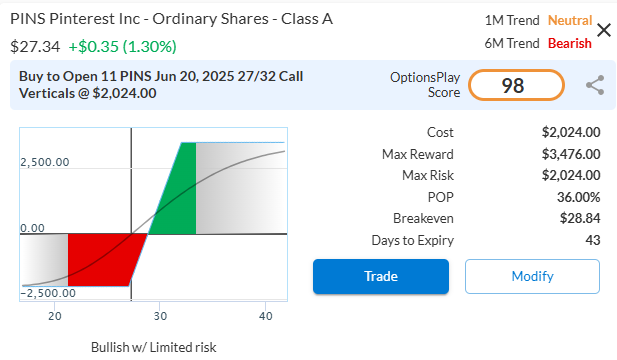This screenshot has width=617, height=360.
Task: Click the Cost value $2,024.00
Action: coord(571,132)
